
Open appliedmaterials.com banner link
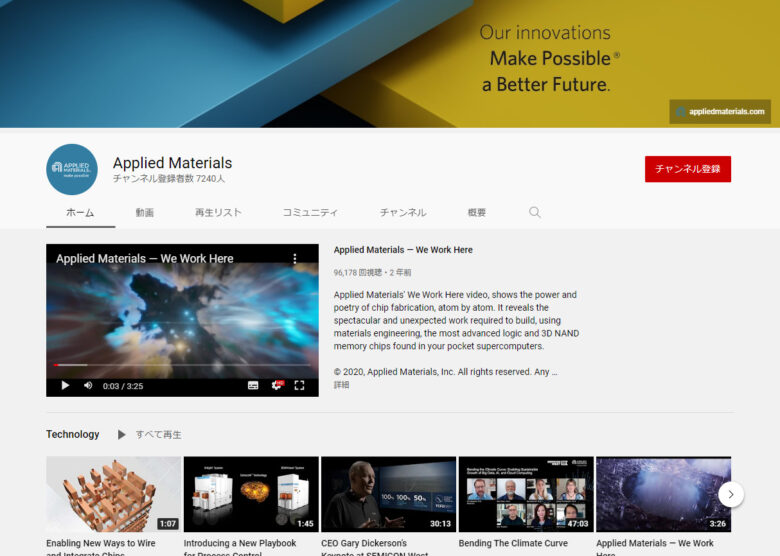point(720,111)
